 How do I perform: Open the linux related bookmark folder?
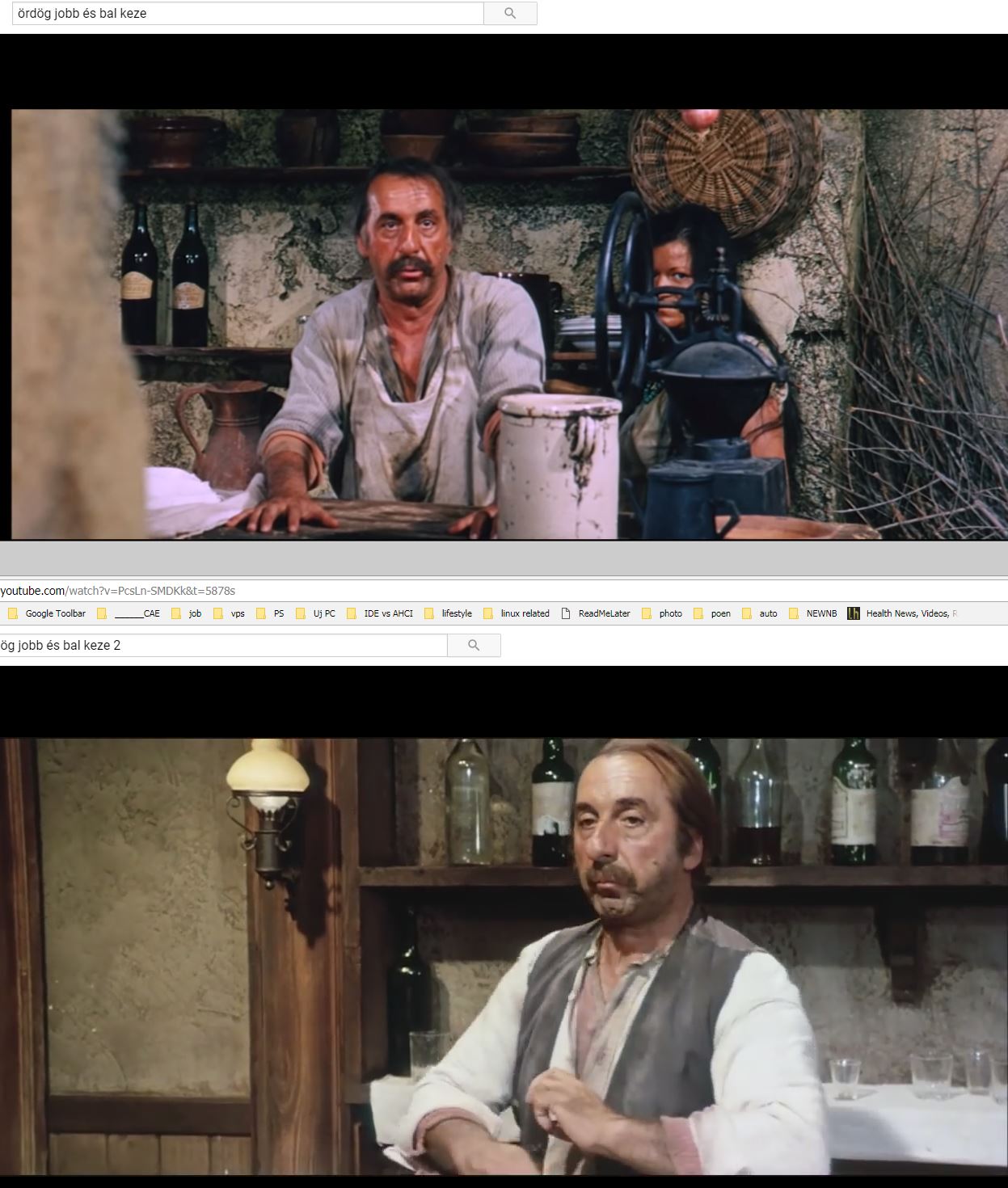point(517,613)
